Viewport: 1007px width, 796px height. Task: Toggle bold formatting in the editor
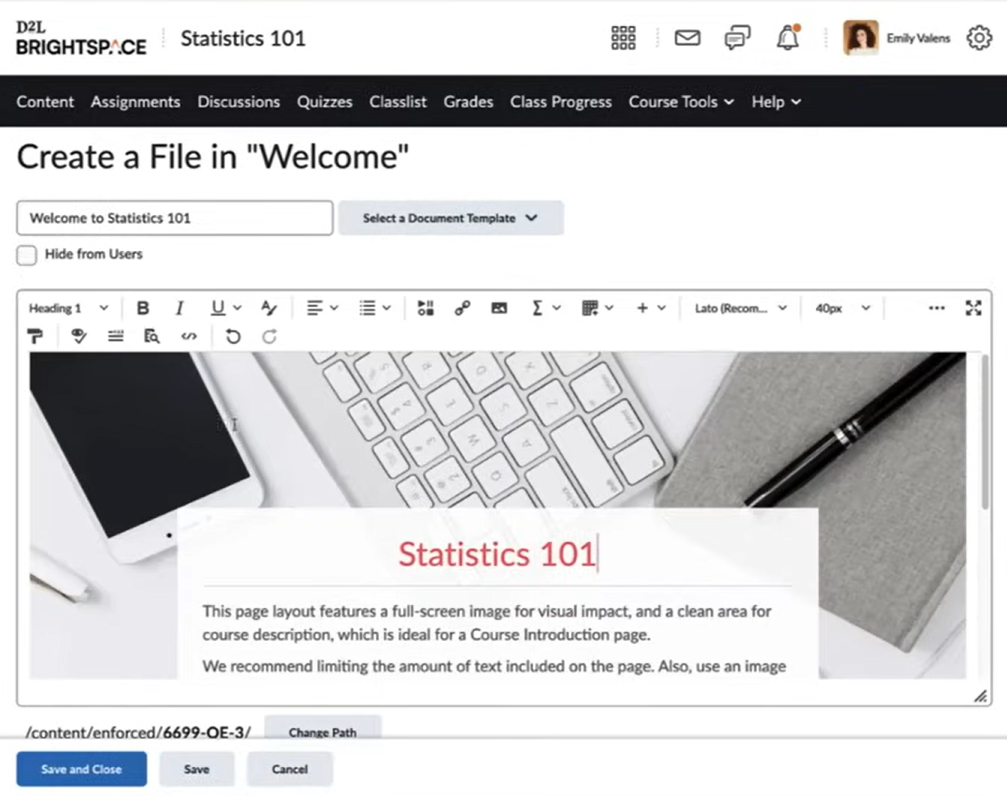(x=143, y=308)
